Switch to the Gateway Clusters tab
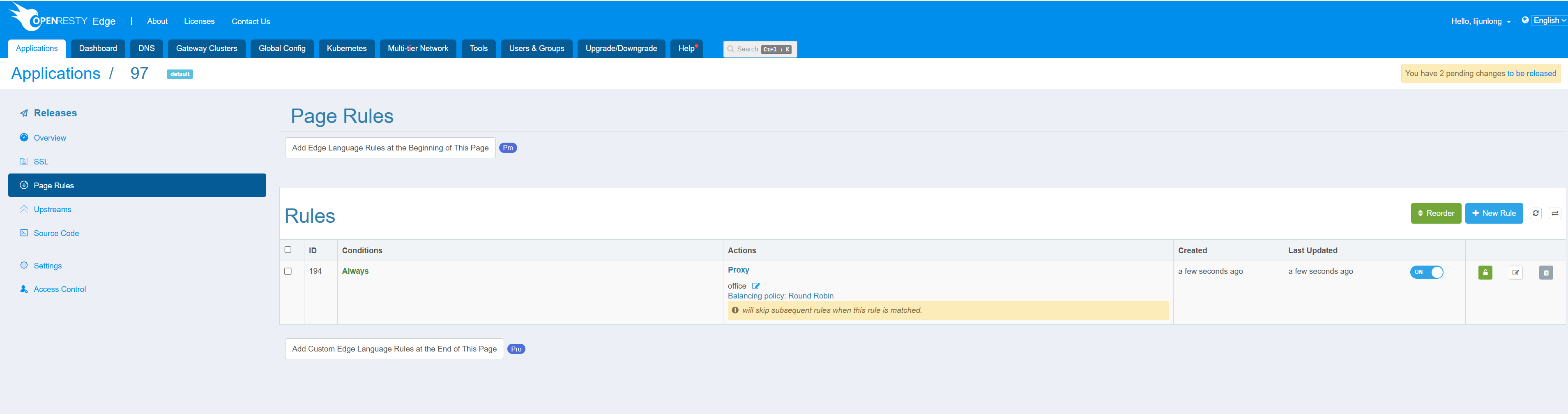This screenshot has height=414, width=1568. point(206,49)
